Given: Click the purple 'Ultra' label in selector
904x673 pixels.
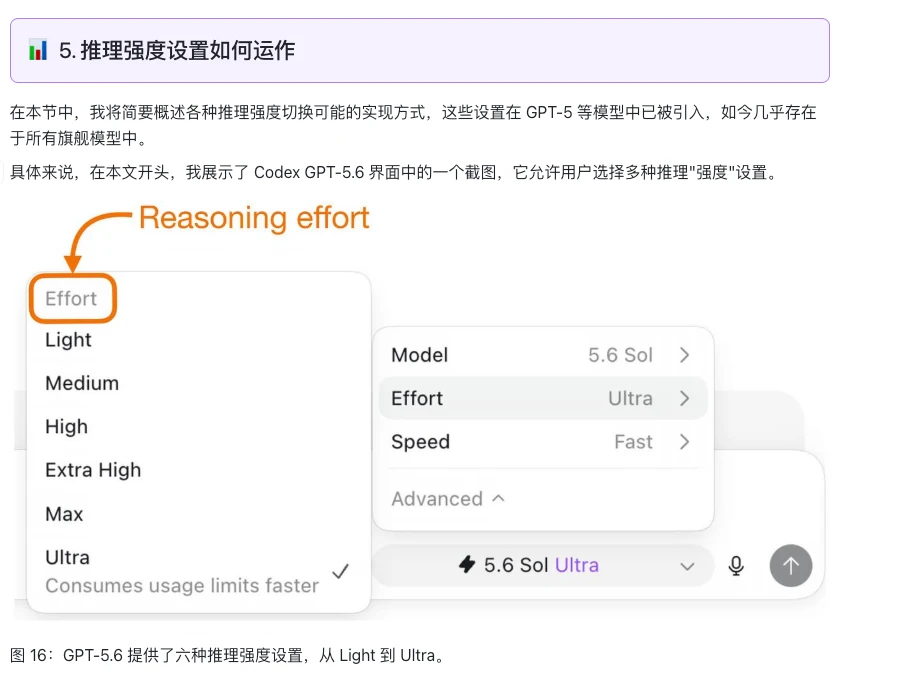Looking at the screenshot, I should [577, 565].
